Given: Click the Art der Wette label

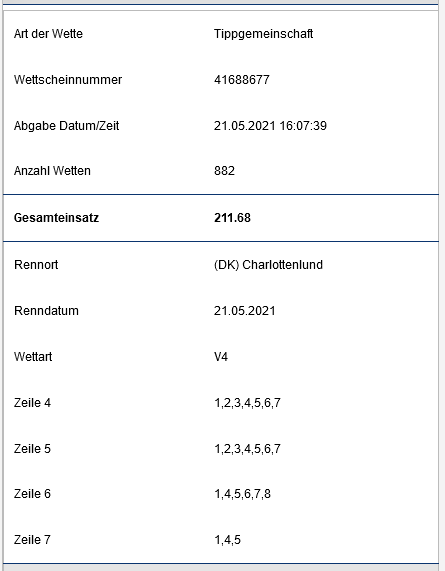Looking at the screenshot, I should (x=48, y=34).
